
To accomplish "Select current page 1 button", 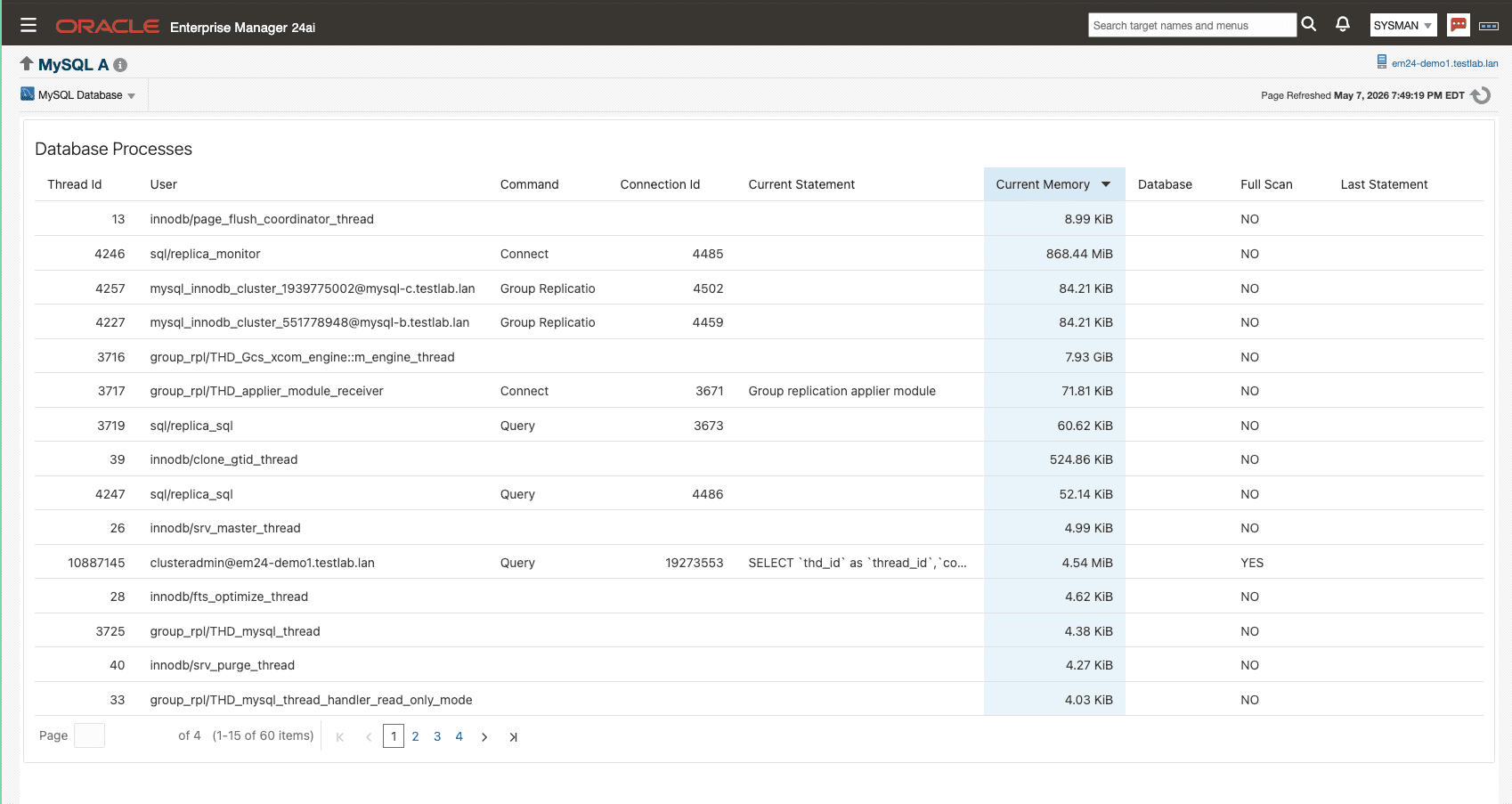I will click(x=394, y=736).
